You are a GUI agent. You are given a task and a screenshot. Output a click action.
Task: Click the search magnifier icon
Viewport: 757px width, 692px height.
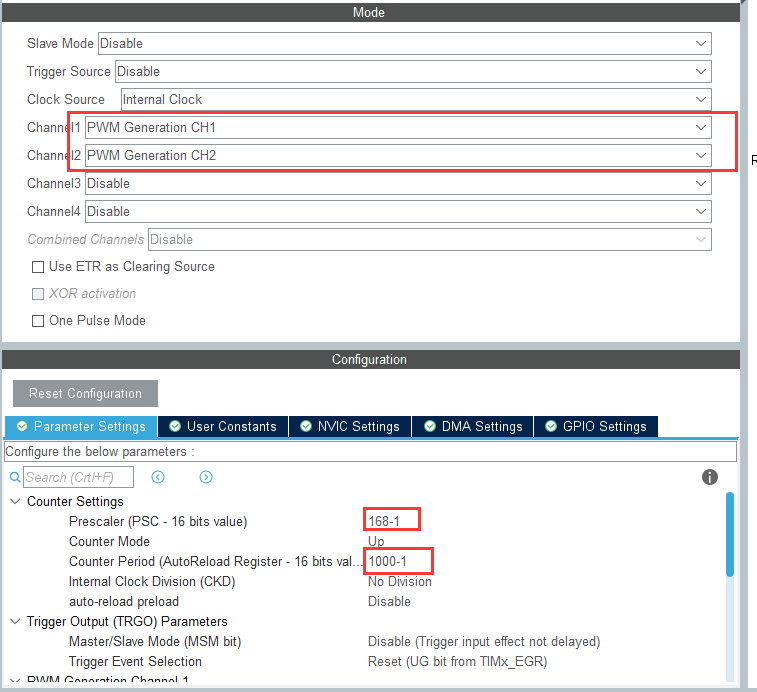14,478
